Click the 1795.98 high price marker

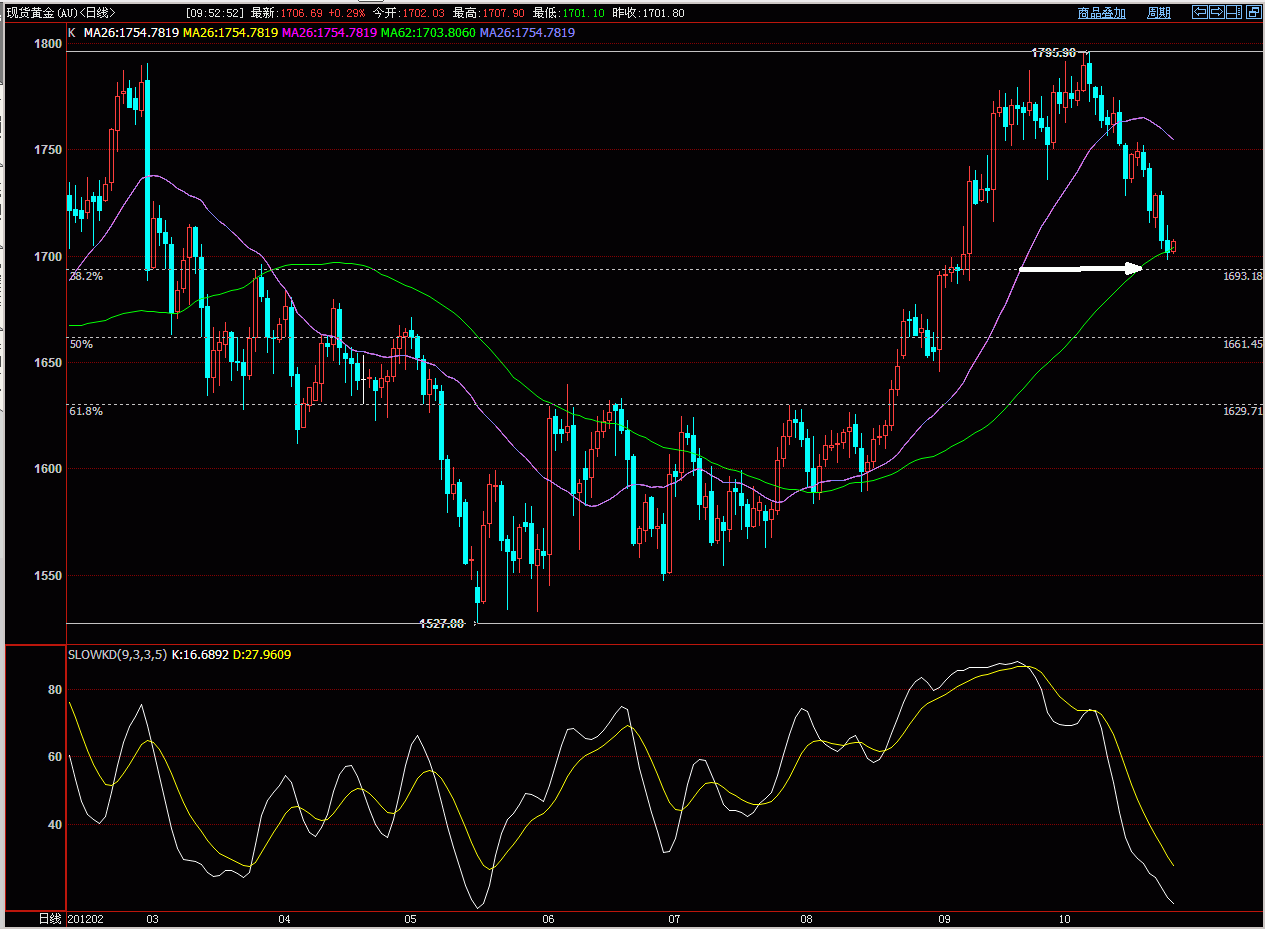pyautogui.click(x=1054, y=52)
